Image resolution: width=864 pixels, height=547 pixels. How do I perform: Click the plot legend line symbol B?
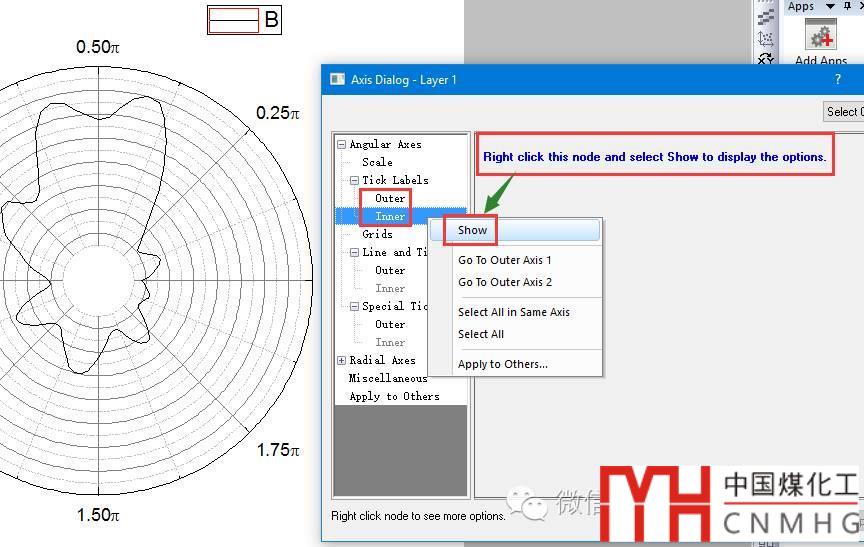click(233, 20)
